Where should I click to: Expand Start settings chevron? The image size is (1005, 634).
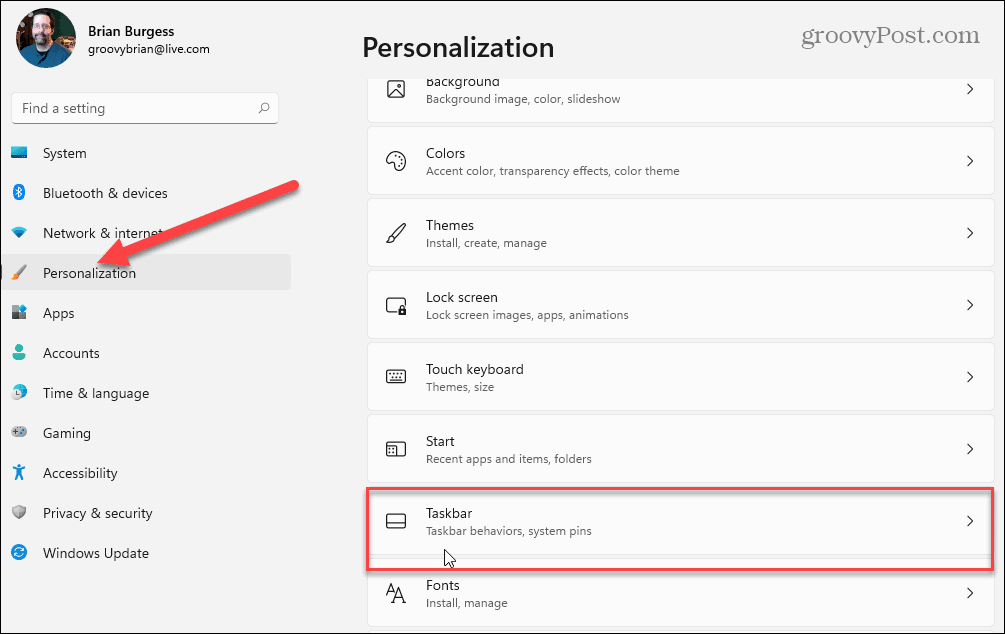point(970,449)
